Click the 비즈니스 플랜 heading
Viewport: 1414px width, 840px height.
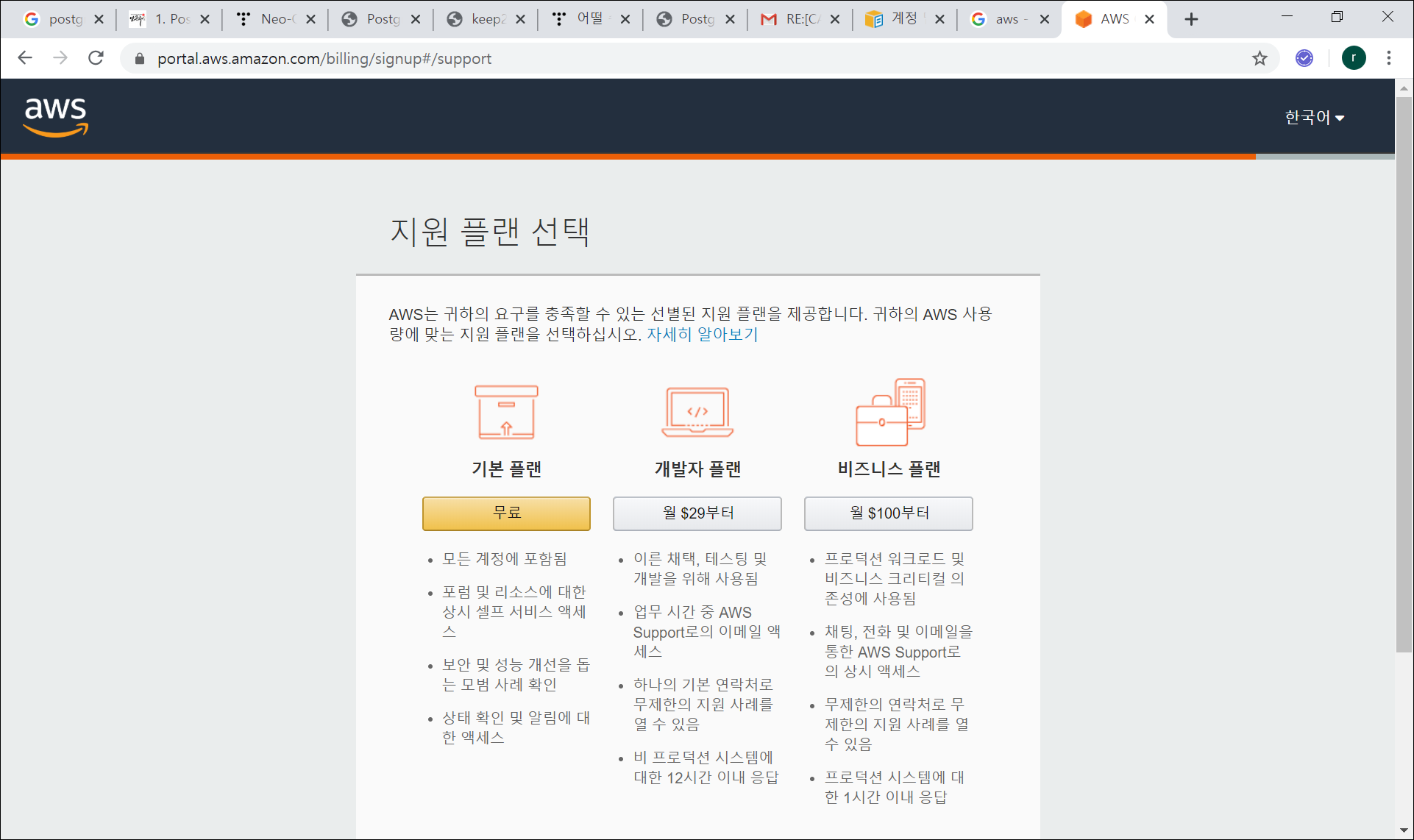889,469
